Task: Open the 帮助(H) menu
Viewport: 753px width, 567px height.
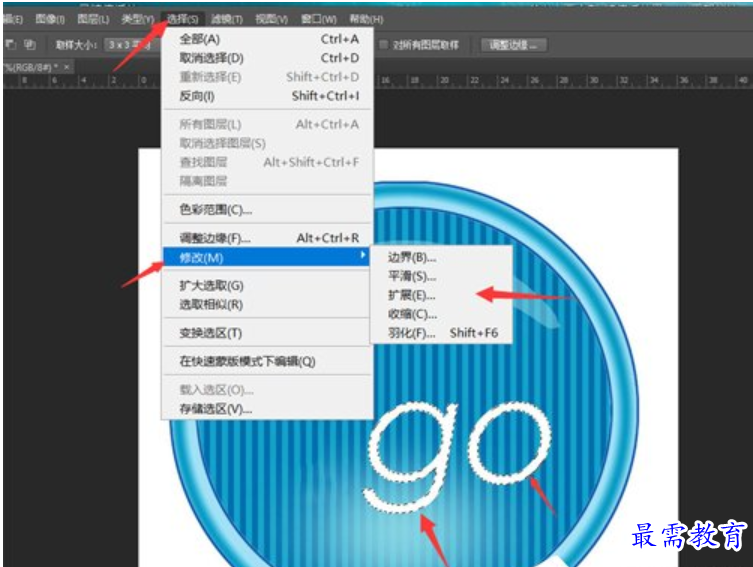Action: coord(366,19)
